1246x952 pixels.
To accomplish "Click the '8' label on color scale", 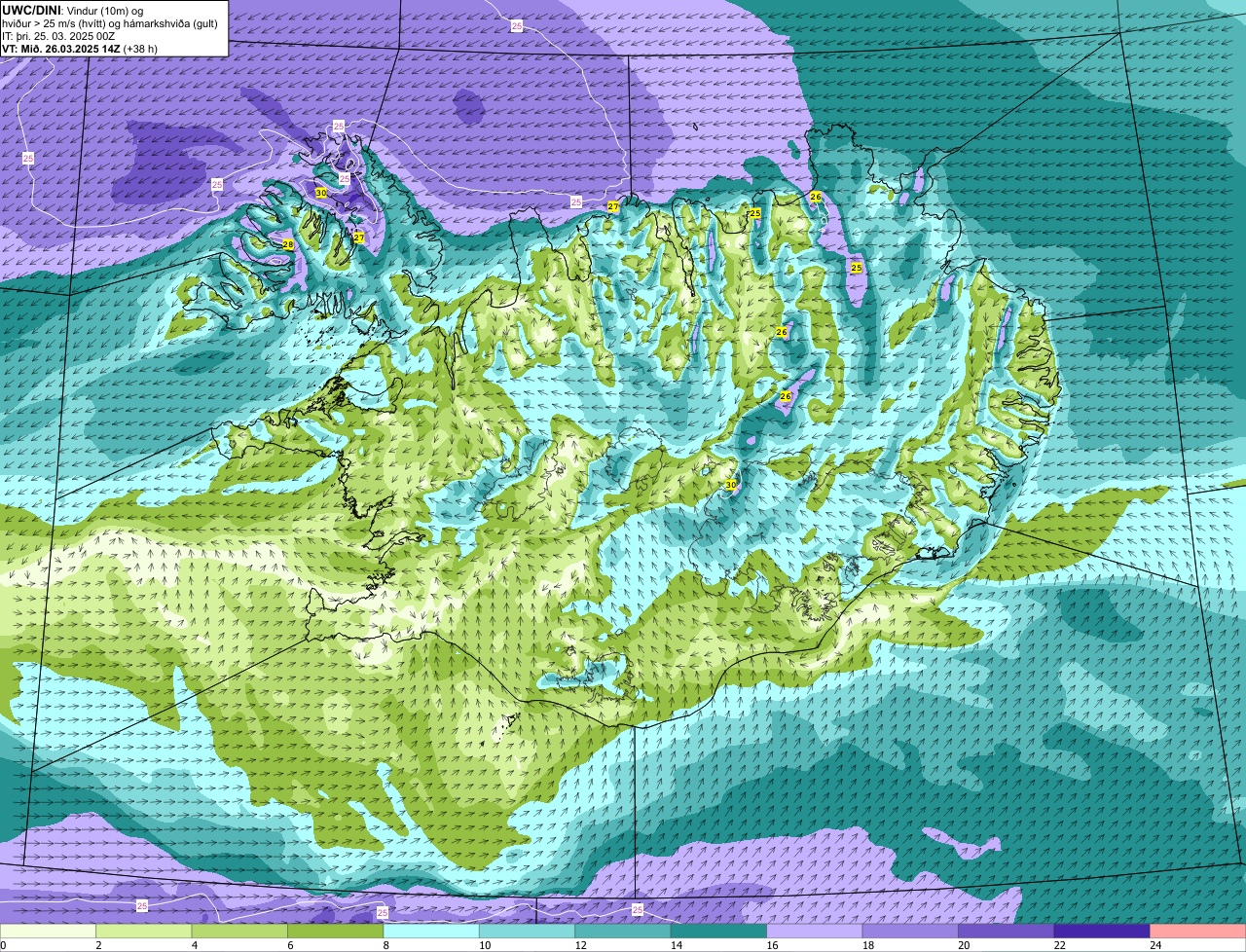I will 385,945.
